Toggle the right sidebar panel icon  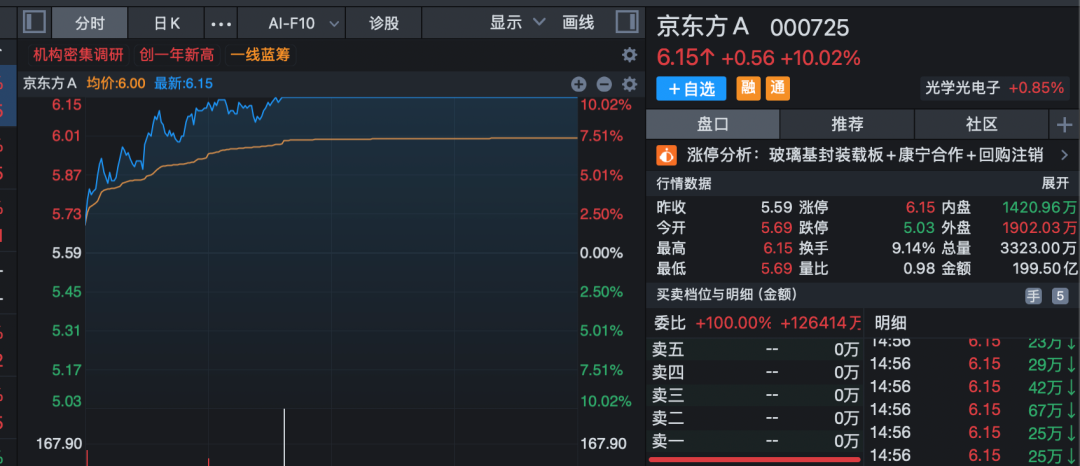pos(627,22)
